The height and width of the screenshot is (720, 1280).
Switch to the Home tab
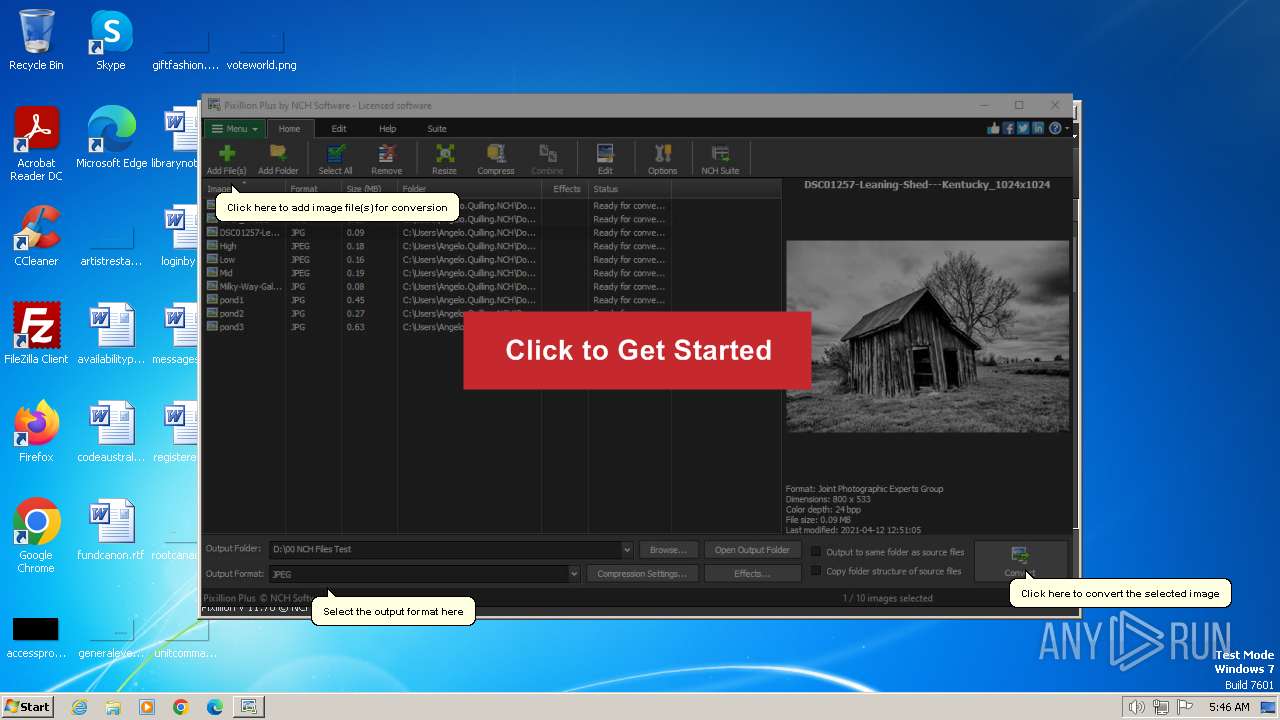289,129
